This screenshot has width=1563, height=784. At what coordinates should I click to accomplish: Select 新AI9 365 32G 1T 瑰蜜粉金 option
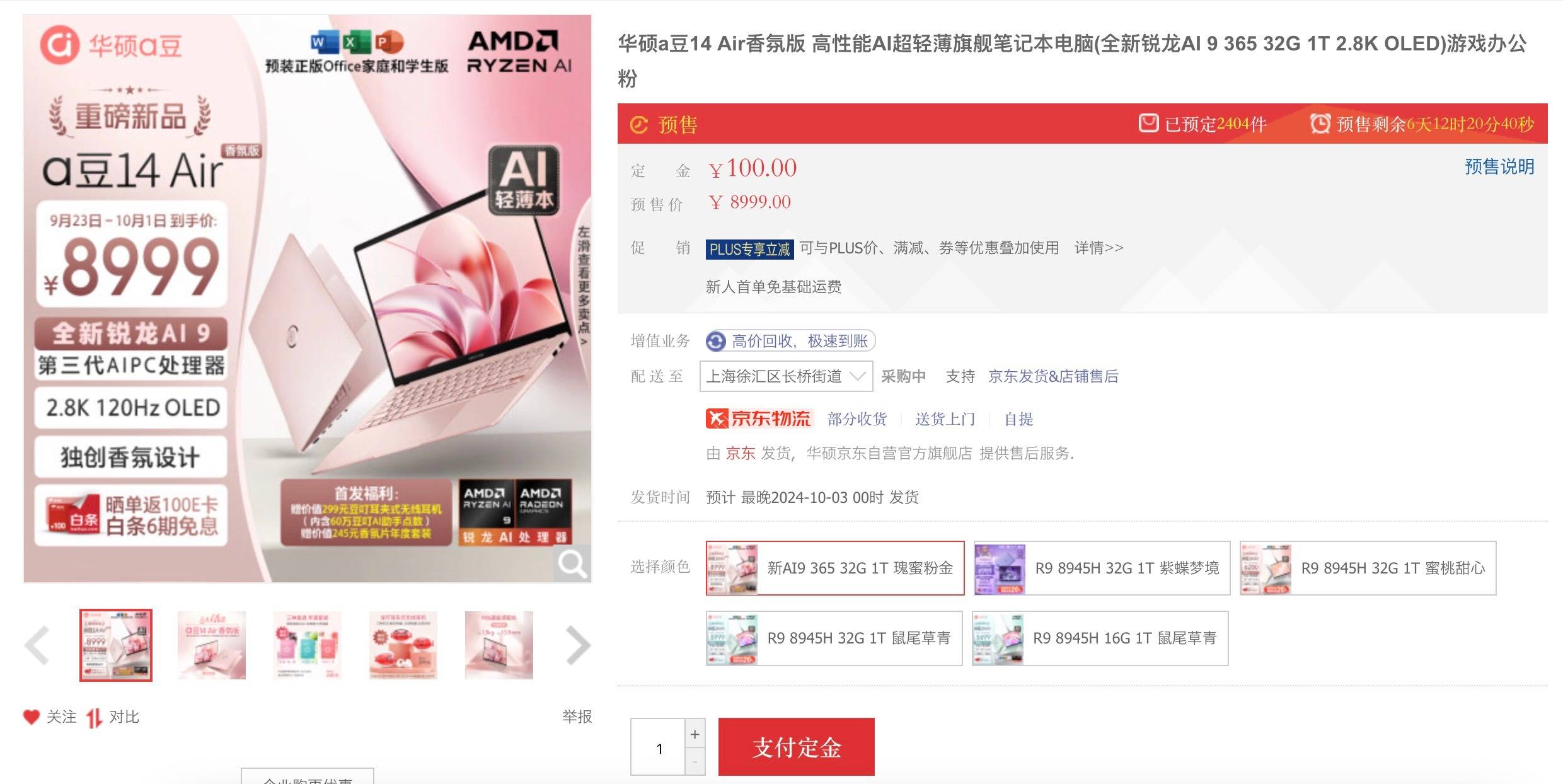point(835,568)
